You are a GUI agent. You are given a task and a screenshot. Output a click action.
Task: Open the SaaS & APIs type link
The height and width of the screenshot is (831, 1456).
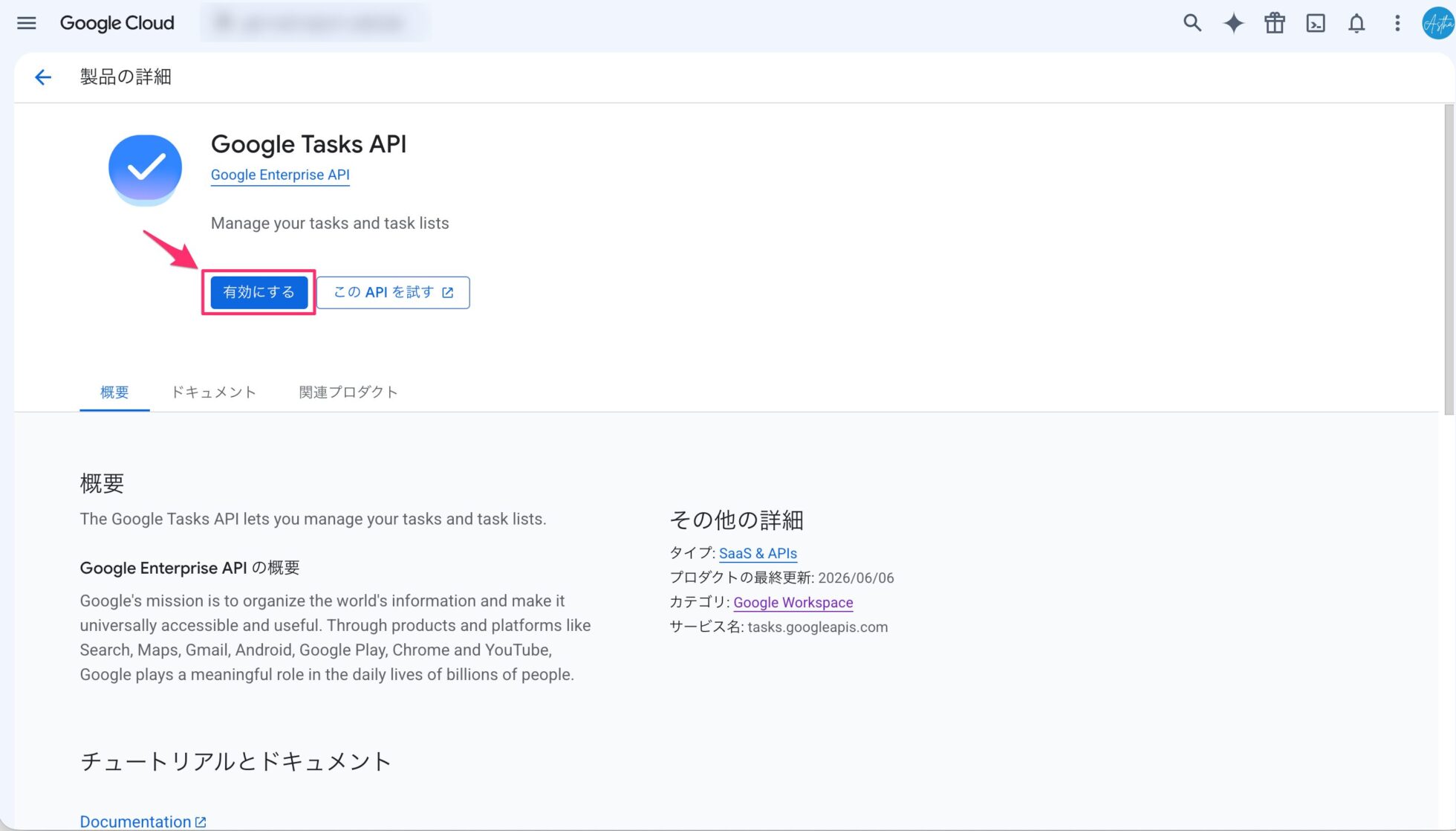click(758, 553)
